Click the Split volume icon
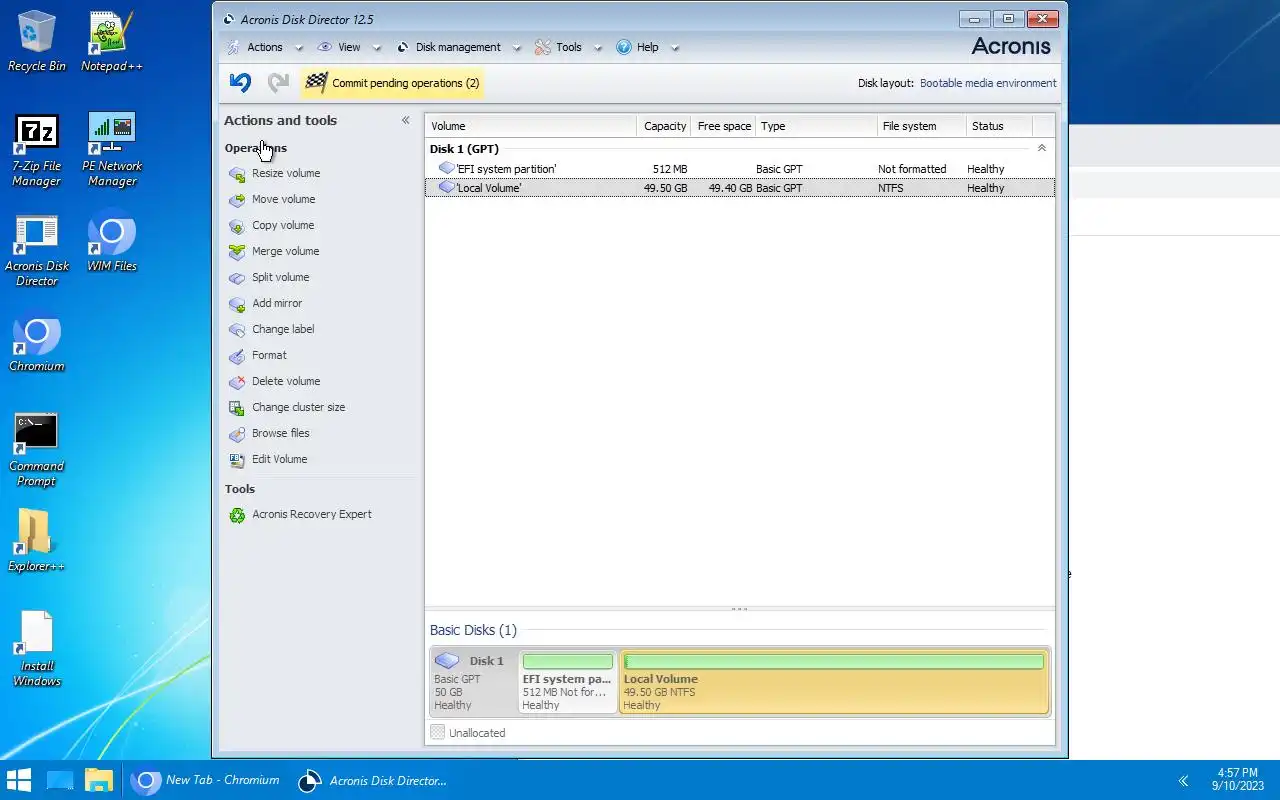This screenshot has height=800, width=1280. pos(237,278)
